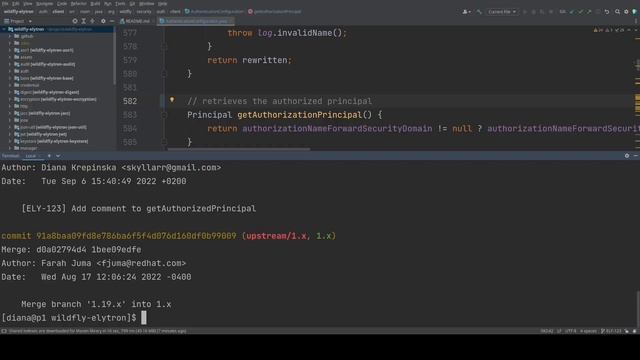640x360 pixels.
Task: Locate the open file in Project tree
Action: point(75,21)
